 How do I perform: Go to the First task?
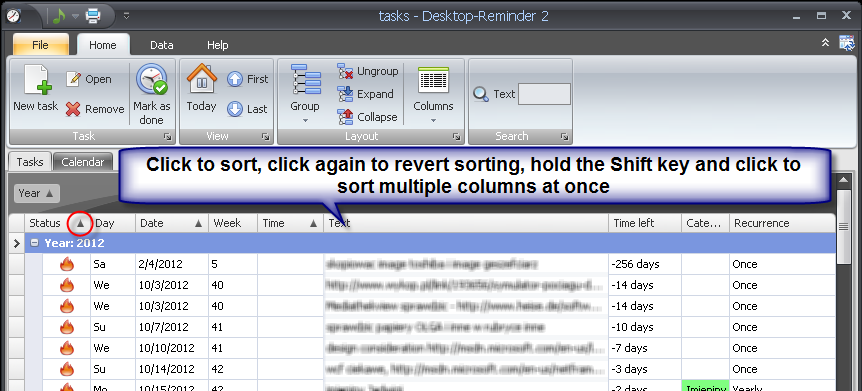(x=247, y=79)
